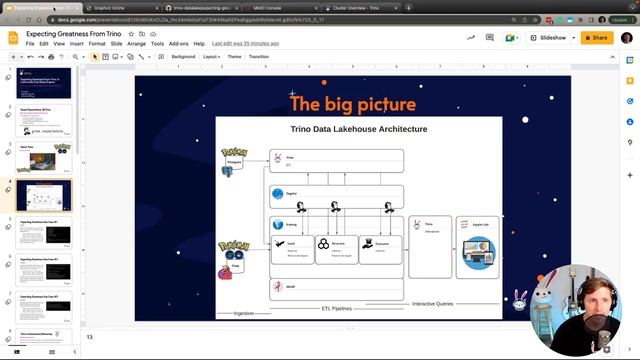640x360 pixels.
Task: Expand the new slide layout dropdown arrow
Action: click(22, 57)
